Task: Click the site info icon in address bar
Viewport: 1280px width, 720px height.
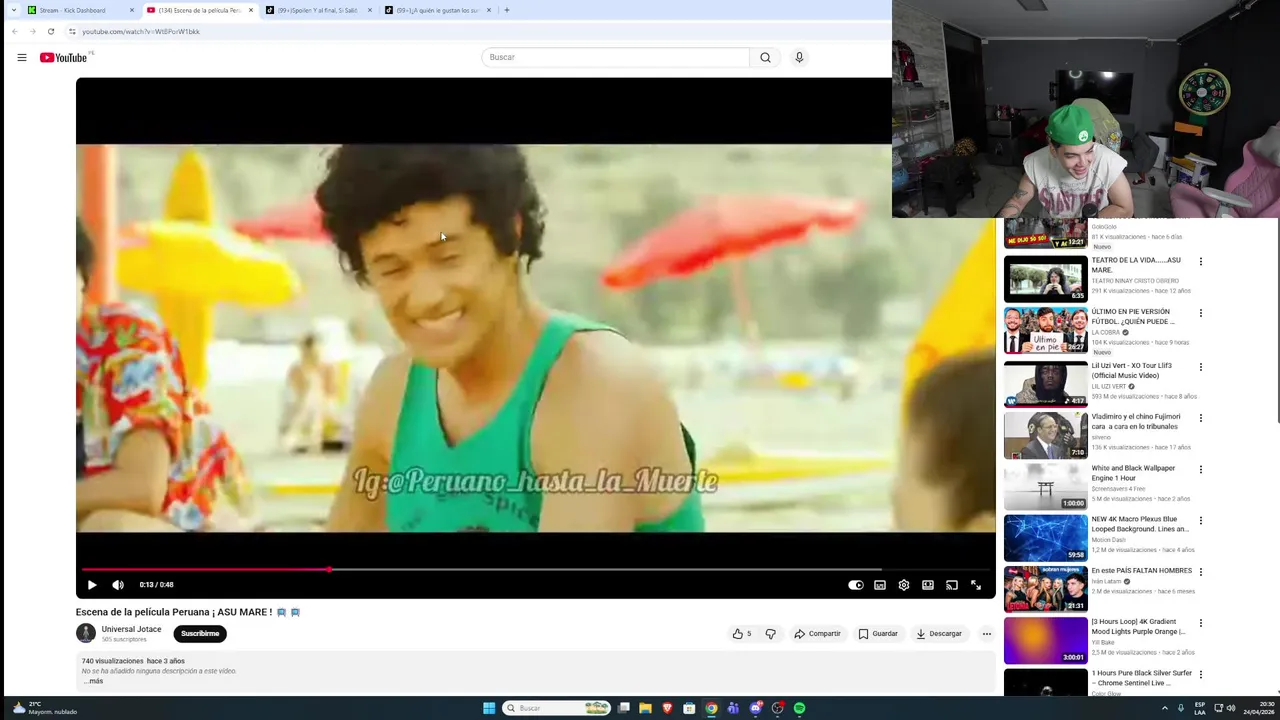Action: pos(72,31)
